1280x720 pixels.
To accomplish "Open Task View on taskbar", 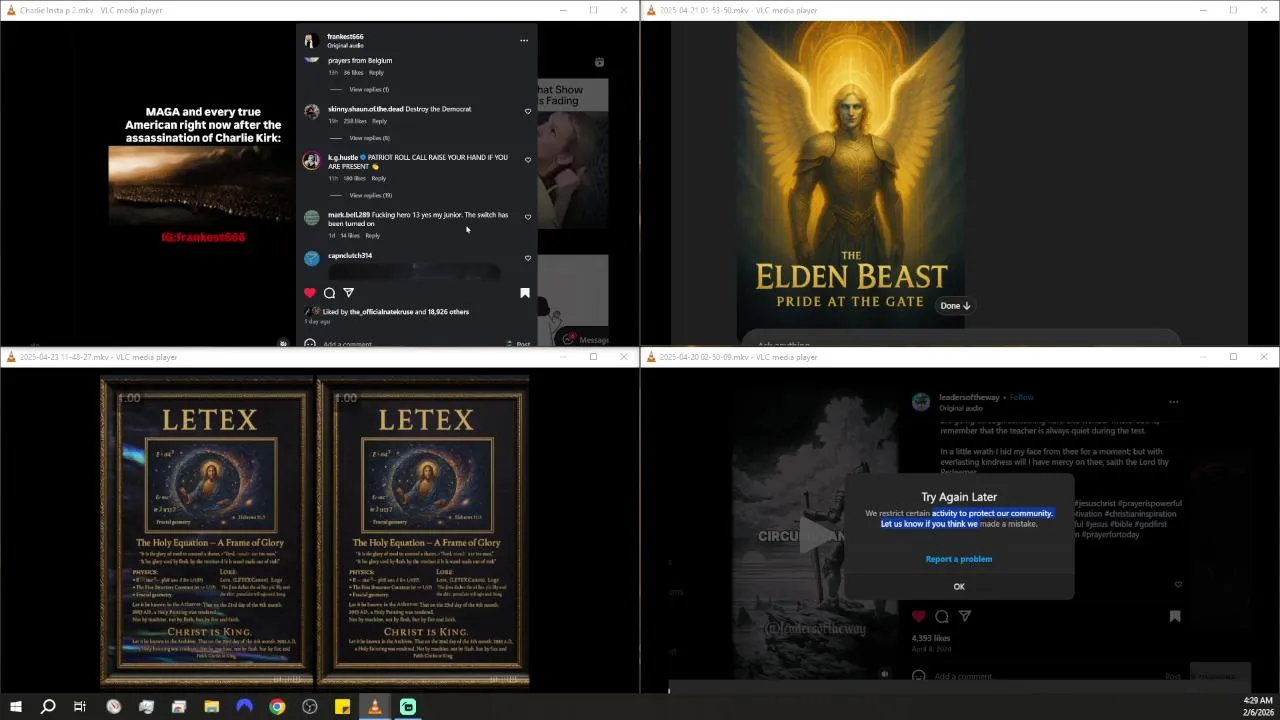I will (80, 707).
